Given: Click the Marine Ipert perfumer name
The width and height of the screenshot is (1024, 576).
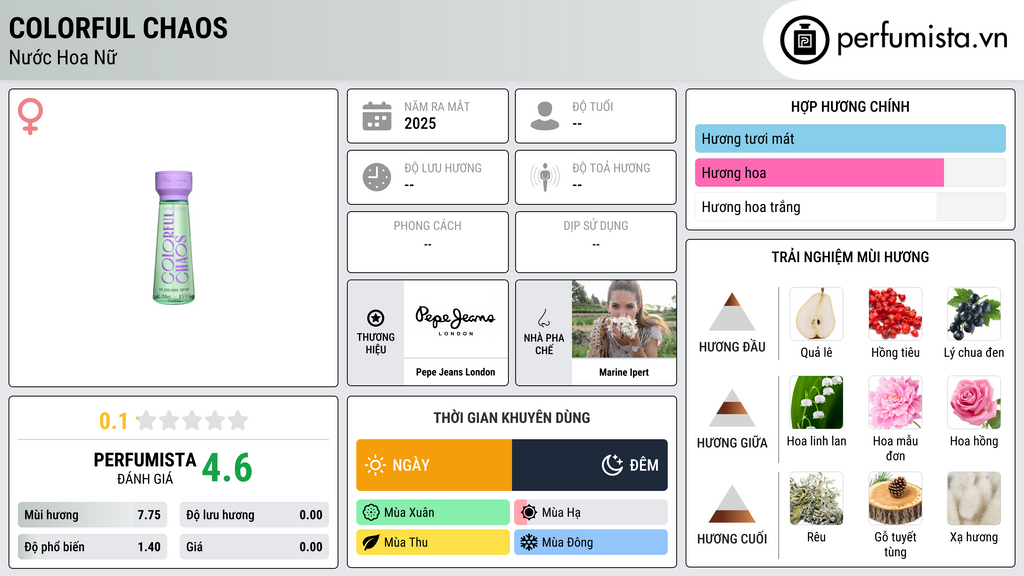Looking at the screenshot, I should (624, 372).
